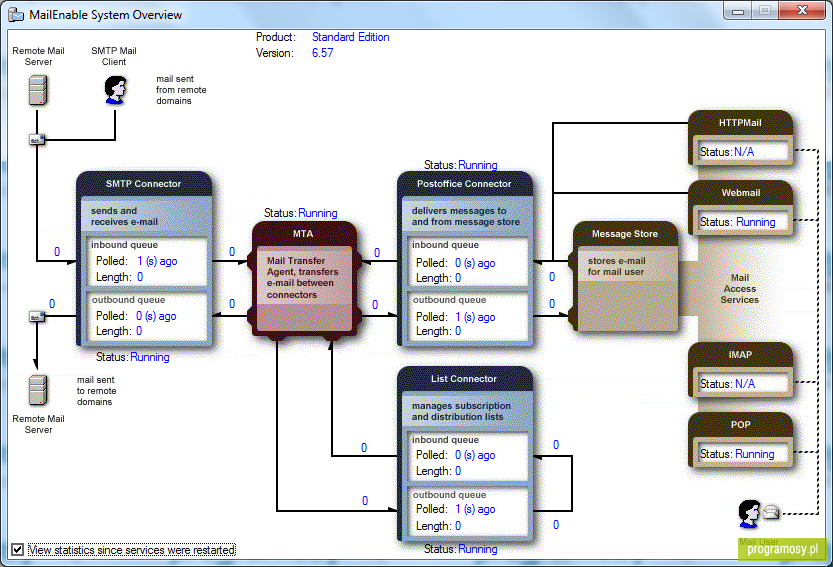Click the inbound mail envelope icon near top server
The height and width of the screenshot is (567, 833).
[x=37, y=140]
